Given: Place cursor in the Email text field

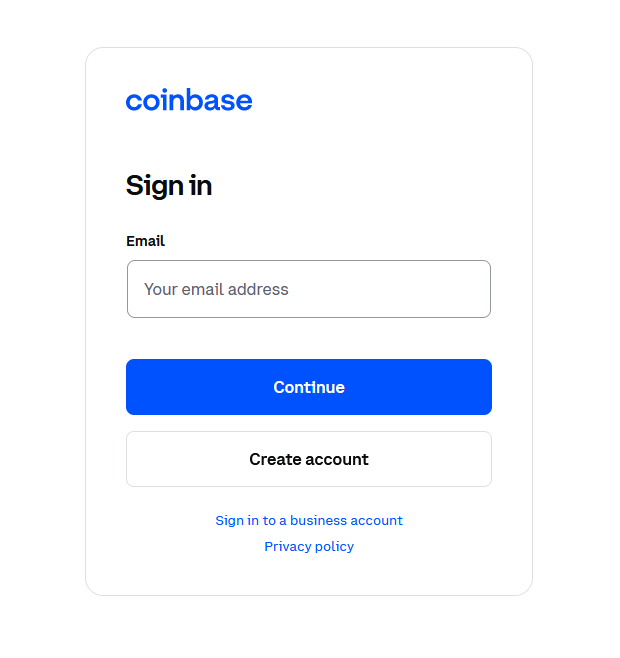Looking at the screenshot, I should pos(309,289).
